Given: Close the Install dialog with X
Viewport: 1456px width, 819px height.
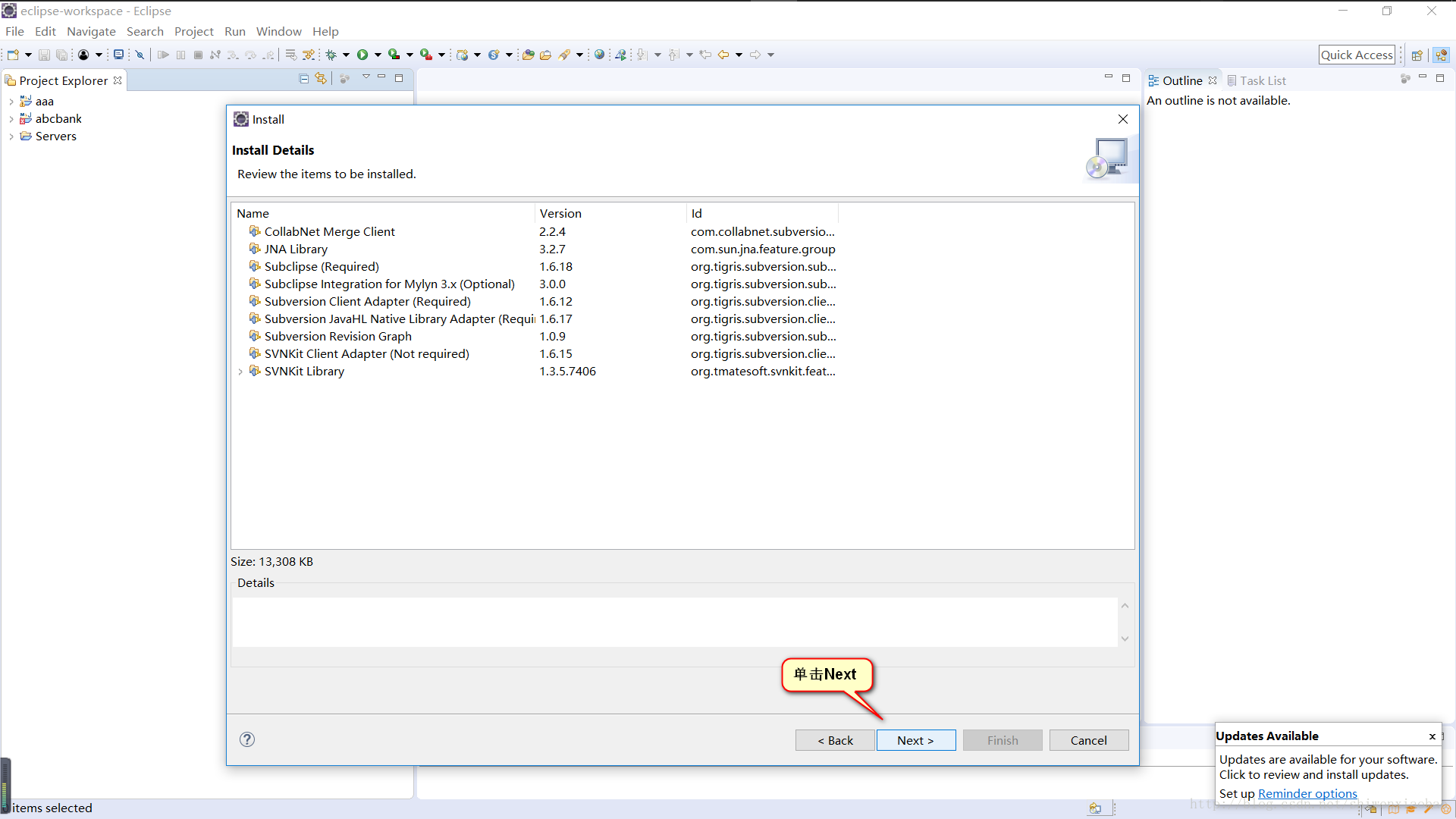Looking at the screenshot, I should click(x=1123, y=119).
